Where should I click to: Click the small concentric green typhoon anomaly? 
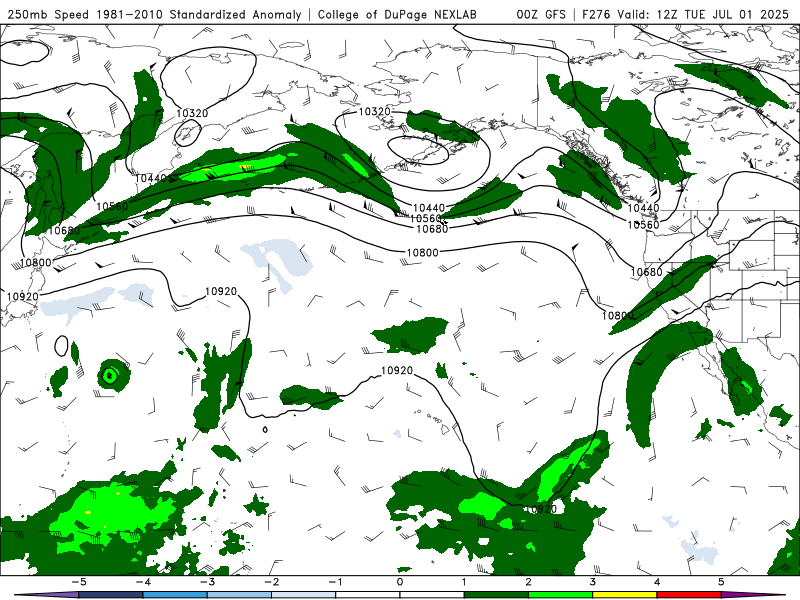[x=113, y=376]
